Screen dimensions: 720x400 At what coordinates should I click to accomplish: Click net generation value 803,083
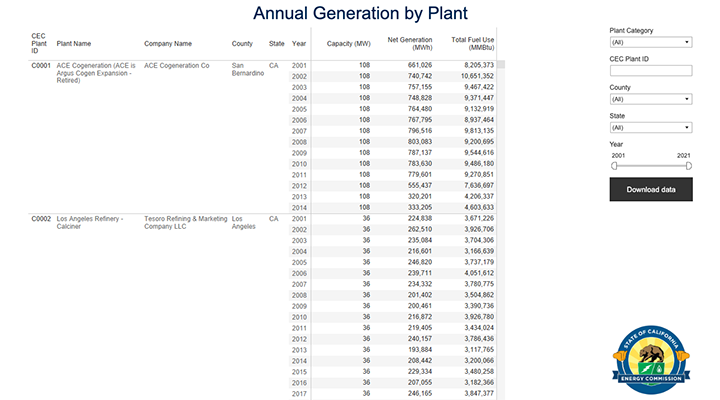coord(420,142)
